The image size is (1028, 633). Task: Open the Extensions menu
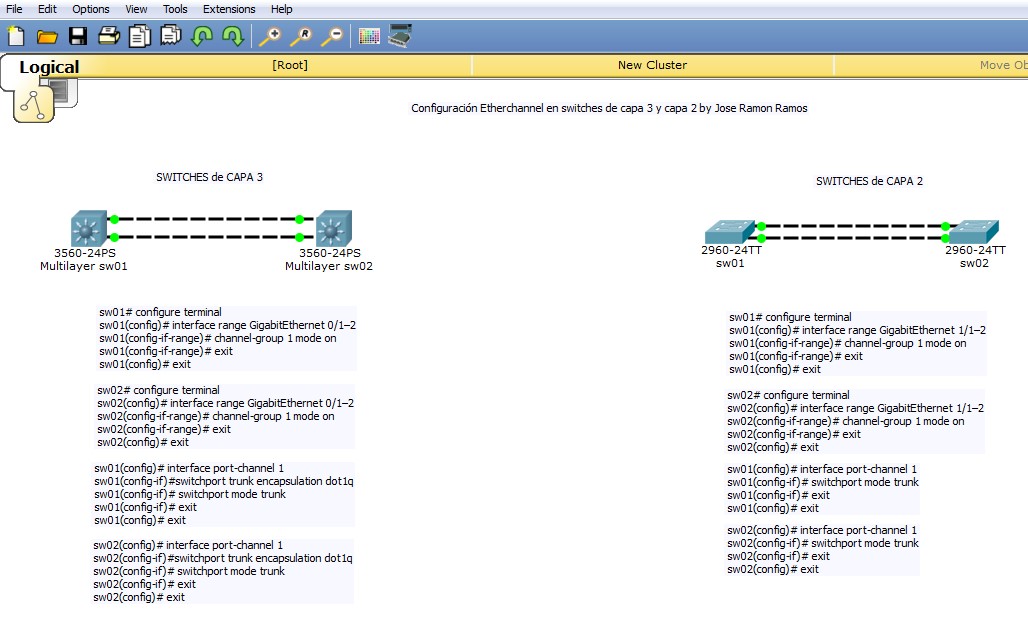tap(228, 9)
